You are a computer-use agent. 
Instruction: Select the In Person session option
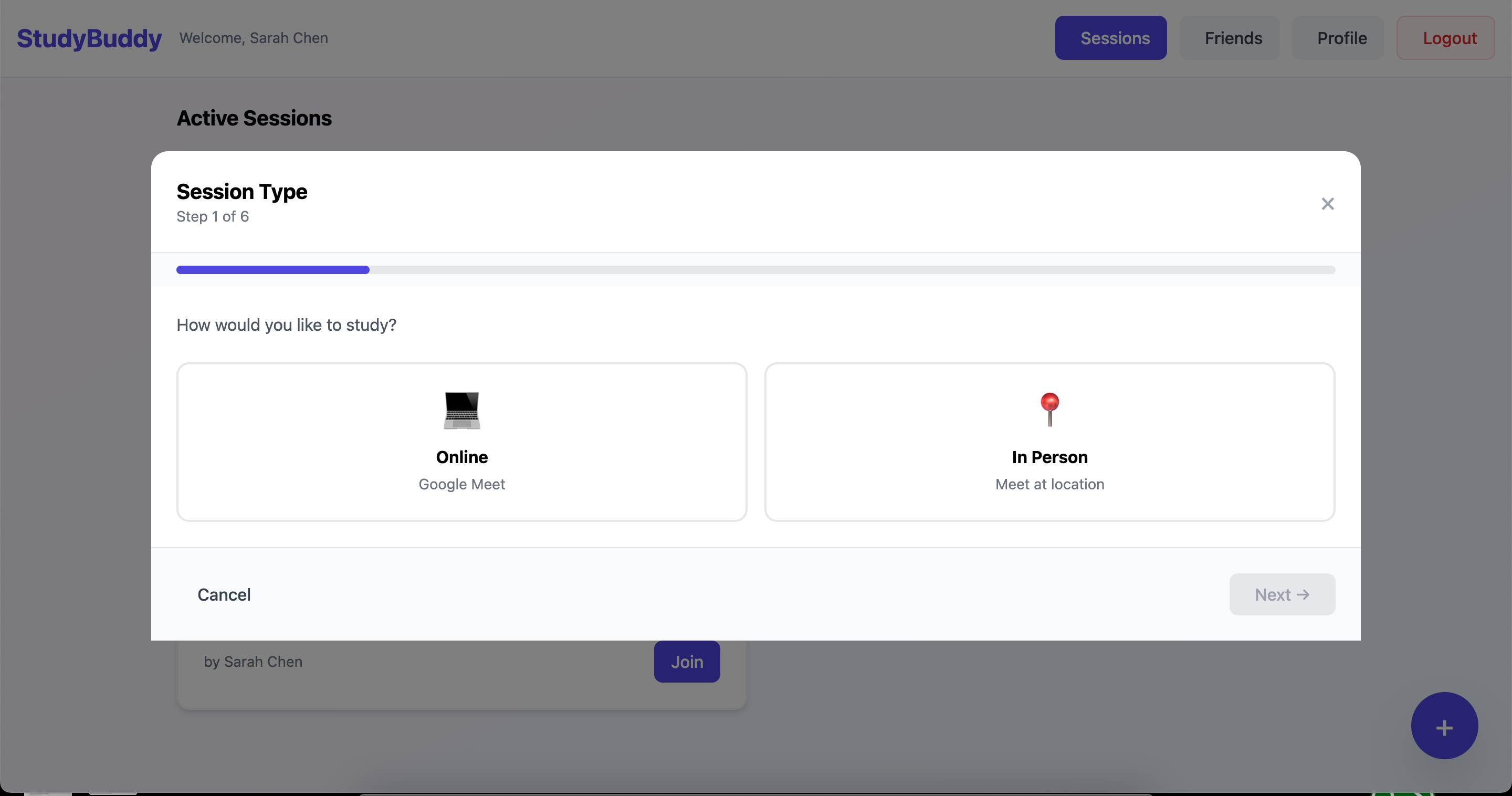1049,442
